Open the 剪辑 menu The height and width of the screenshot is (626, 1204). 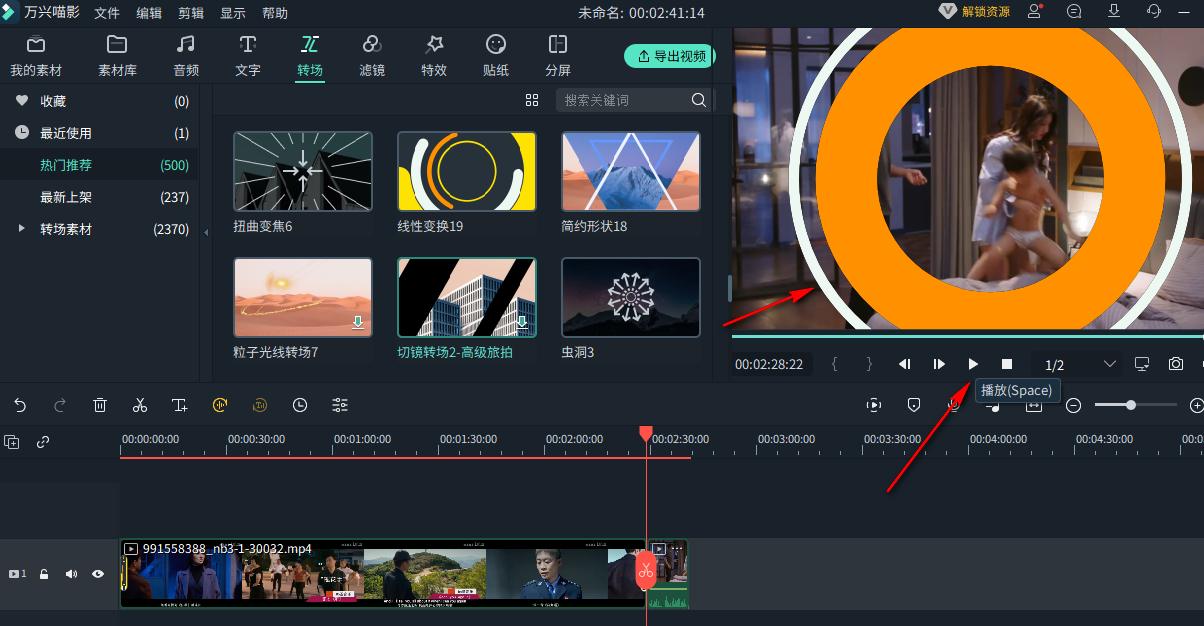[191, 13]
